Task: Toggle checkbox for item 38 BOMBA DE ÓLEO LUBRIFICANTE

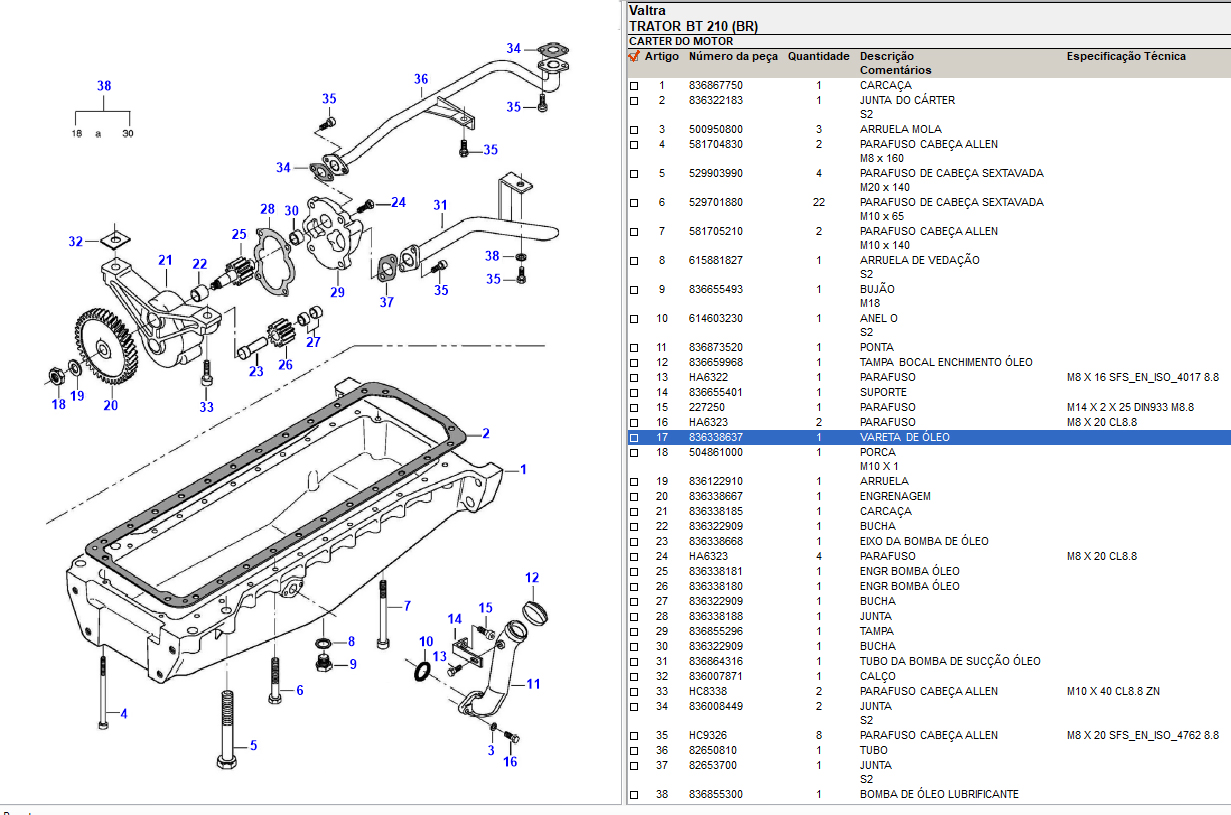Action: click(633, 795)
